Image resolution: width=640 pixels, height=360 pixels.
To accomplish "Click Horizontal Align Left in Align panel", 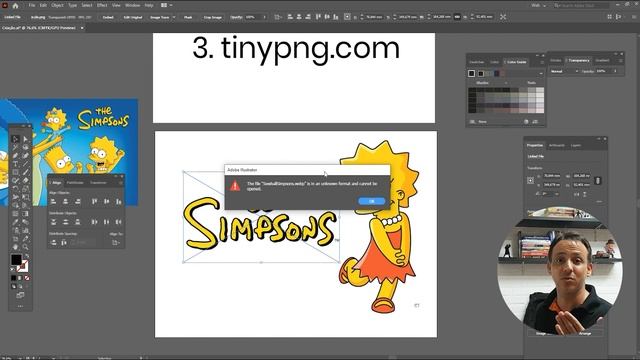I will click(53, 202).
